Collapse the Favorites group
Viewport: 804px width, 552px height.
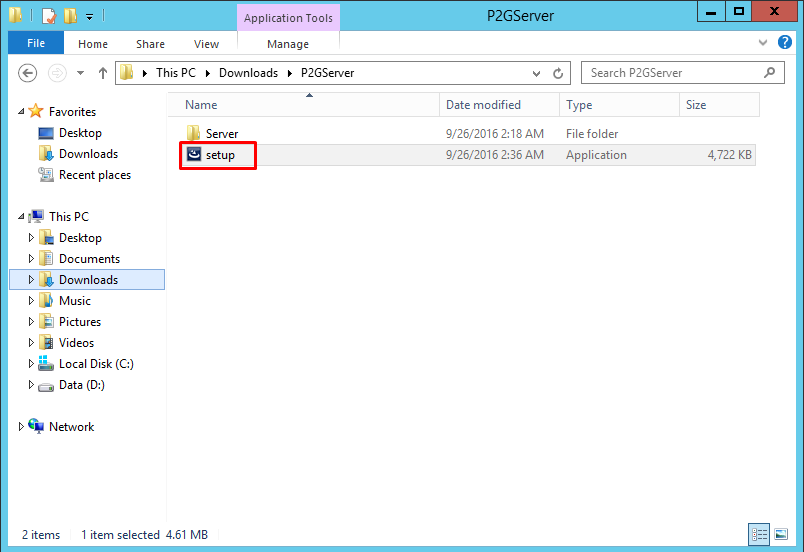click(x=21, y=111)
